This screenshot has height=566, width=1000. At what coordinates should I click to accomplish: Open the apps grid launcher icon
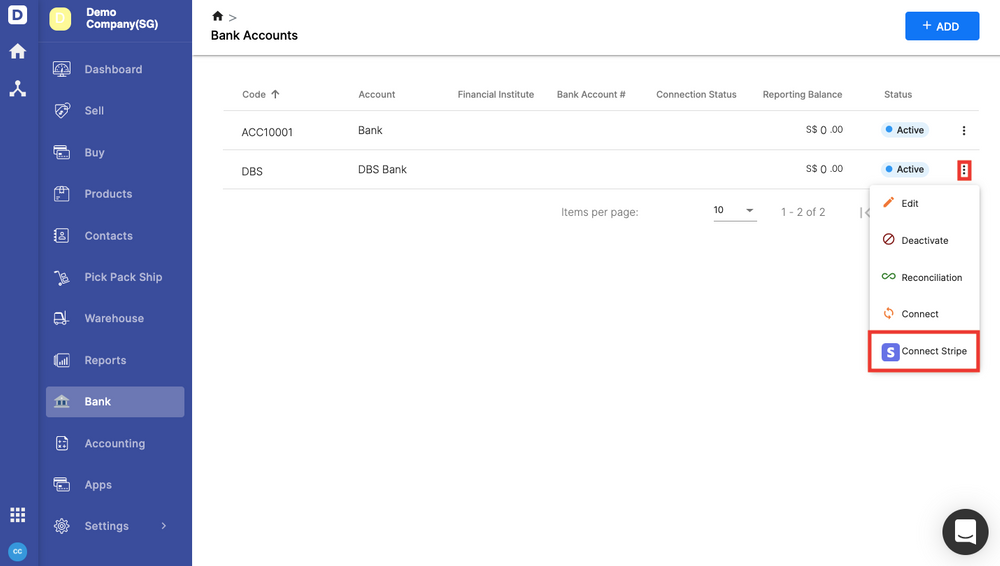point(18,515)
